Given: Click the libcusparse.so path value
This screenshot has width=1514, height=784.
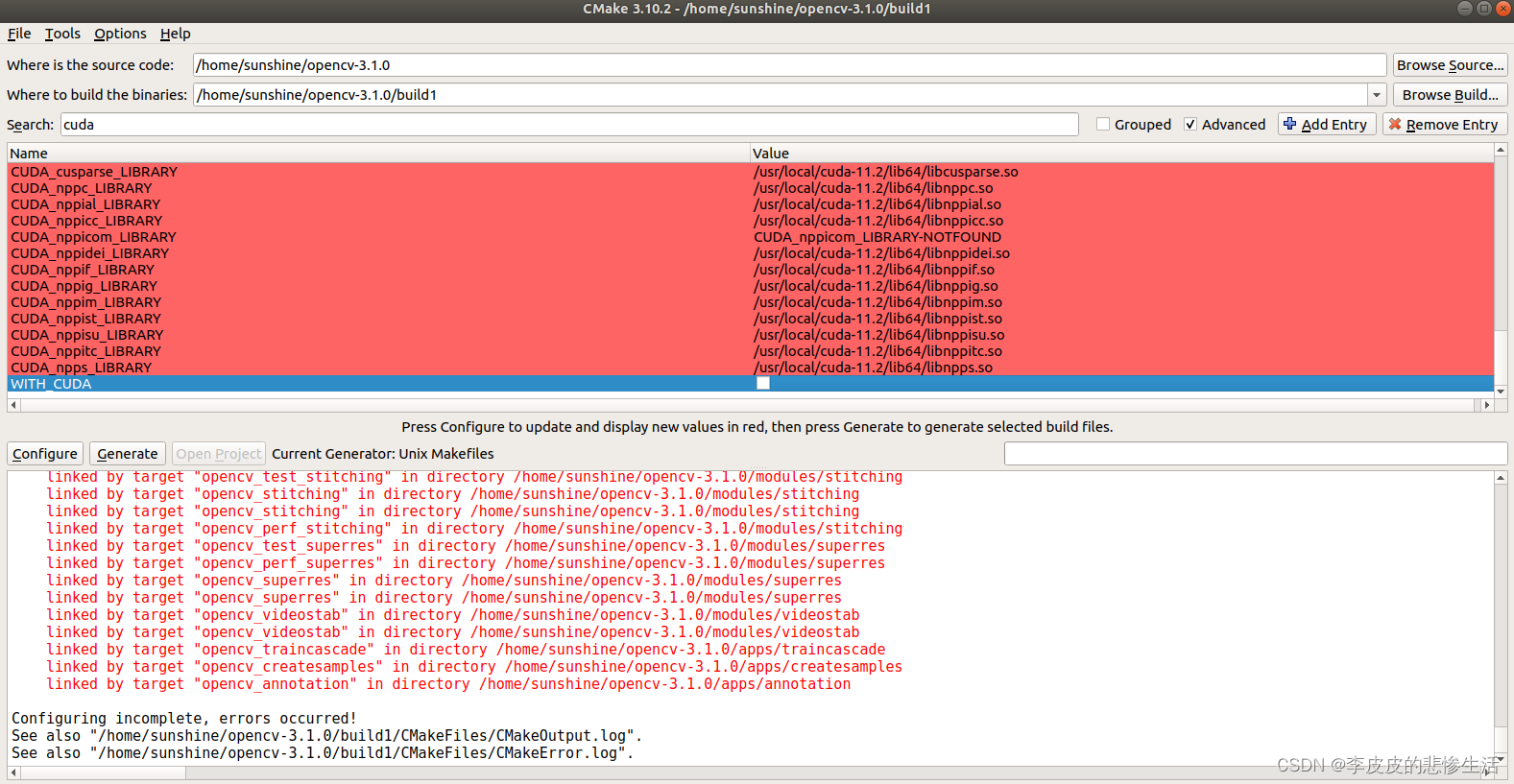Looking at the screenshot, I should click(x=886, y=172).
